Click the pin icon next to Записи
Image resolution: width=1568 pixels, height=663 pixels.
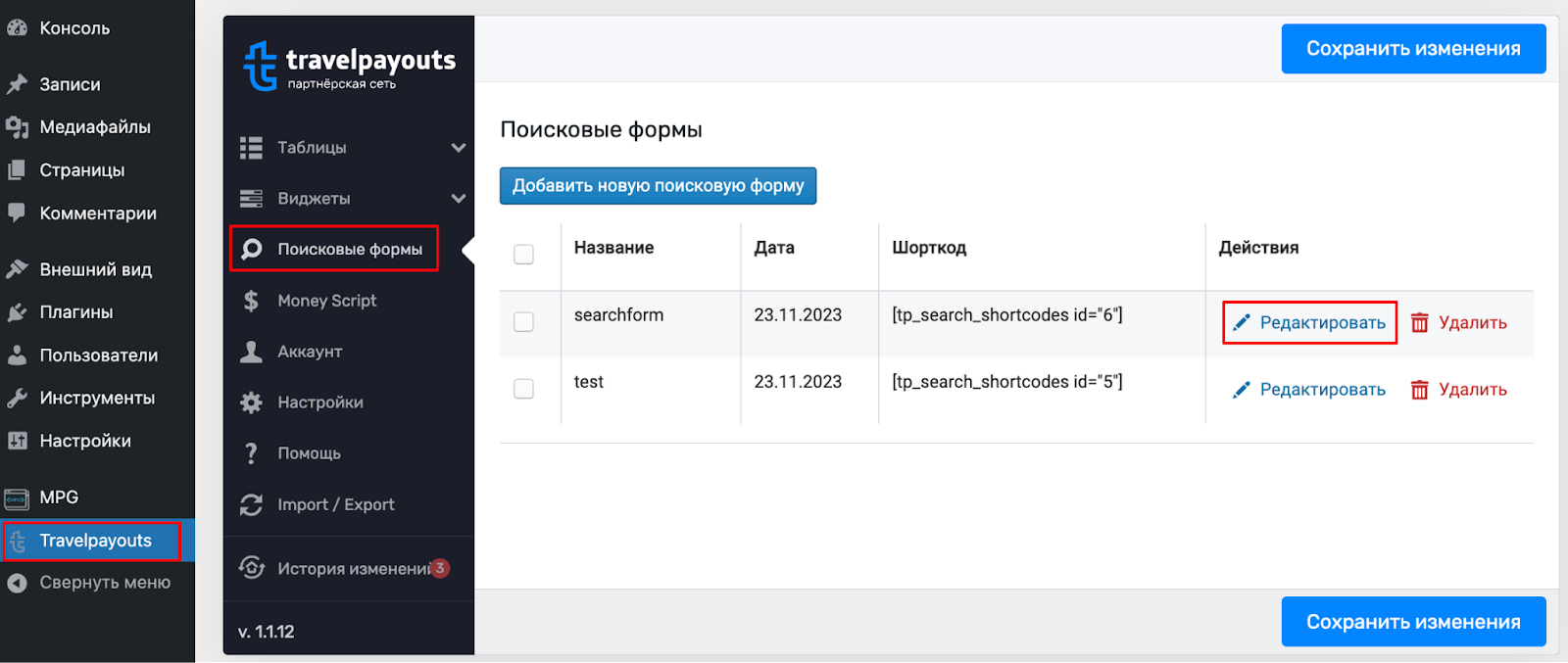point(17,84)
